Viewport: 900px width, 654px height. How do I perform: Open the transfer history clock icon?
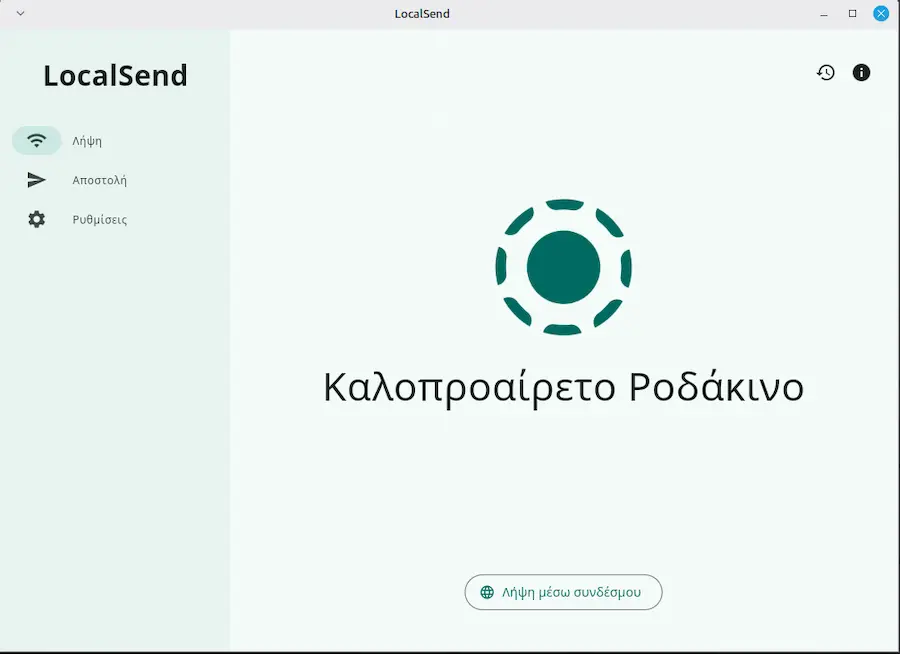[x=825, y=72]
